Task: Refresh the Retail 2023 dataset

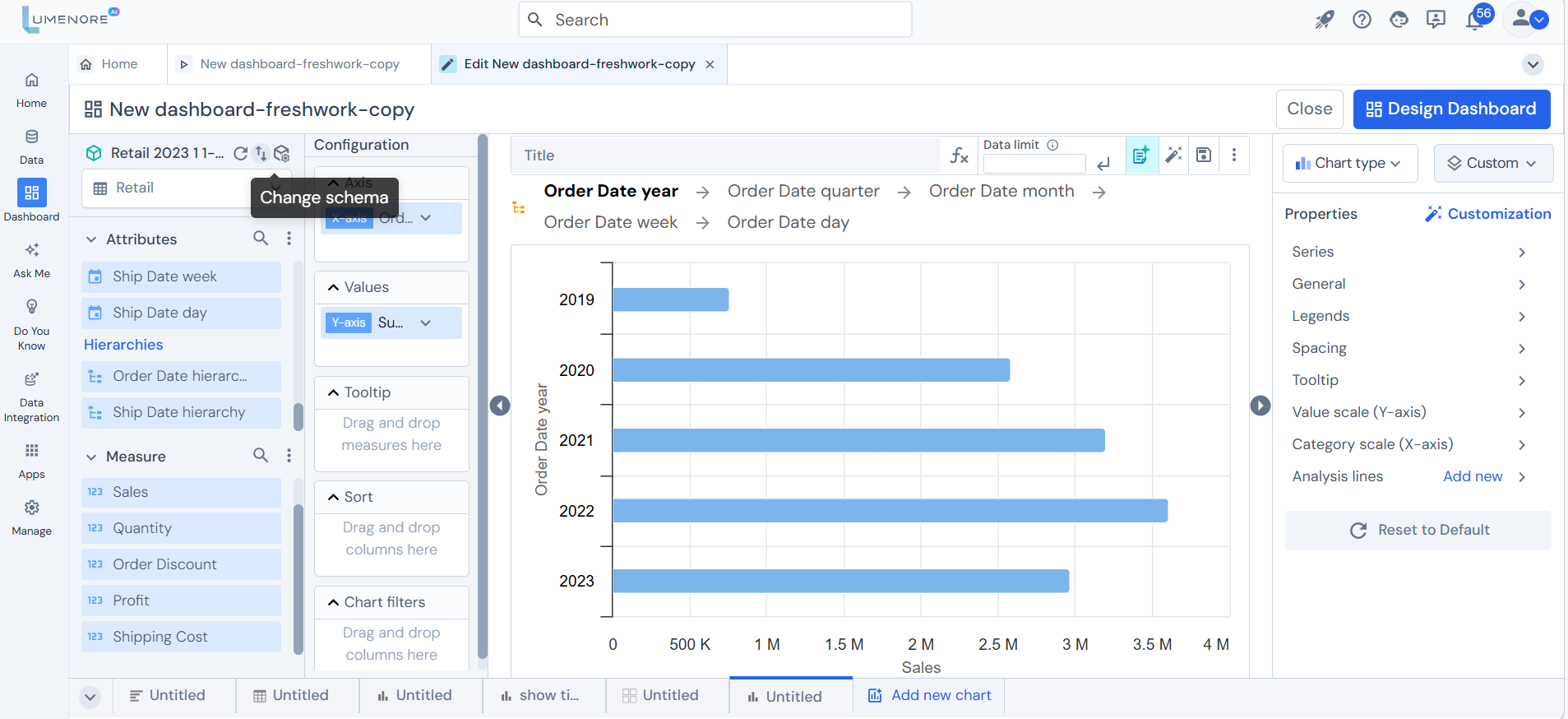Action: [x=240, y=153]
